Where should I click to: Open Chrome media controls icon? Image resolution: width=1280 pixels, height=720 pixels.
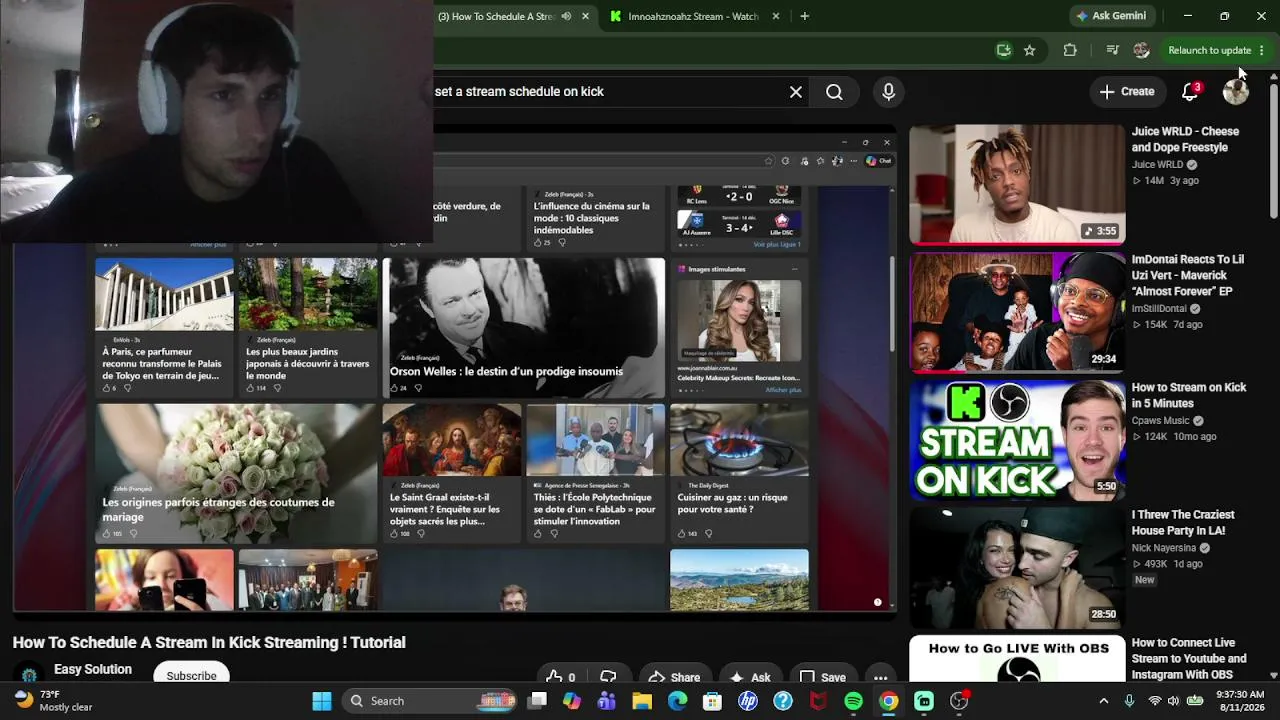1112,50
